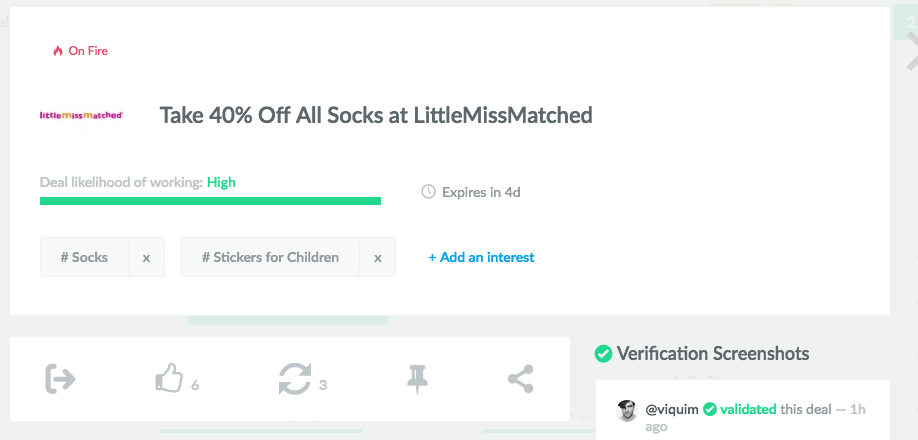Share the deal using the share icon
Screen dimensions: 918x440
(x=520, y=379)
